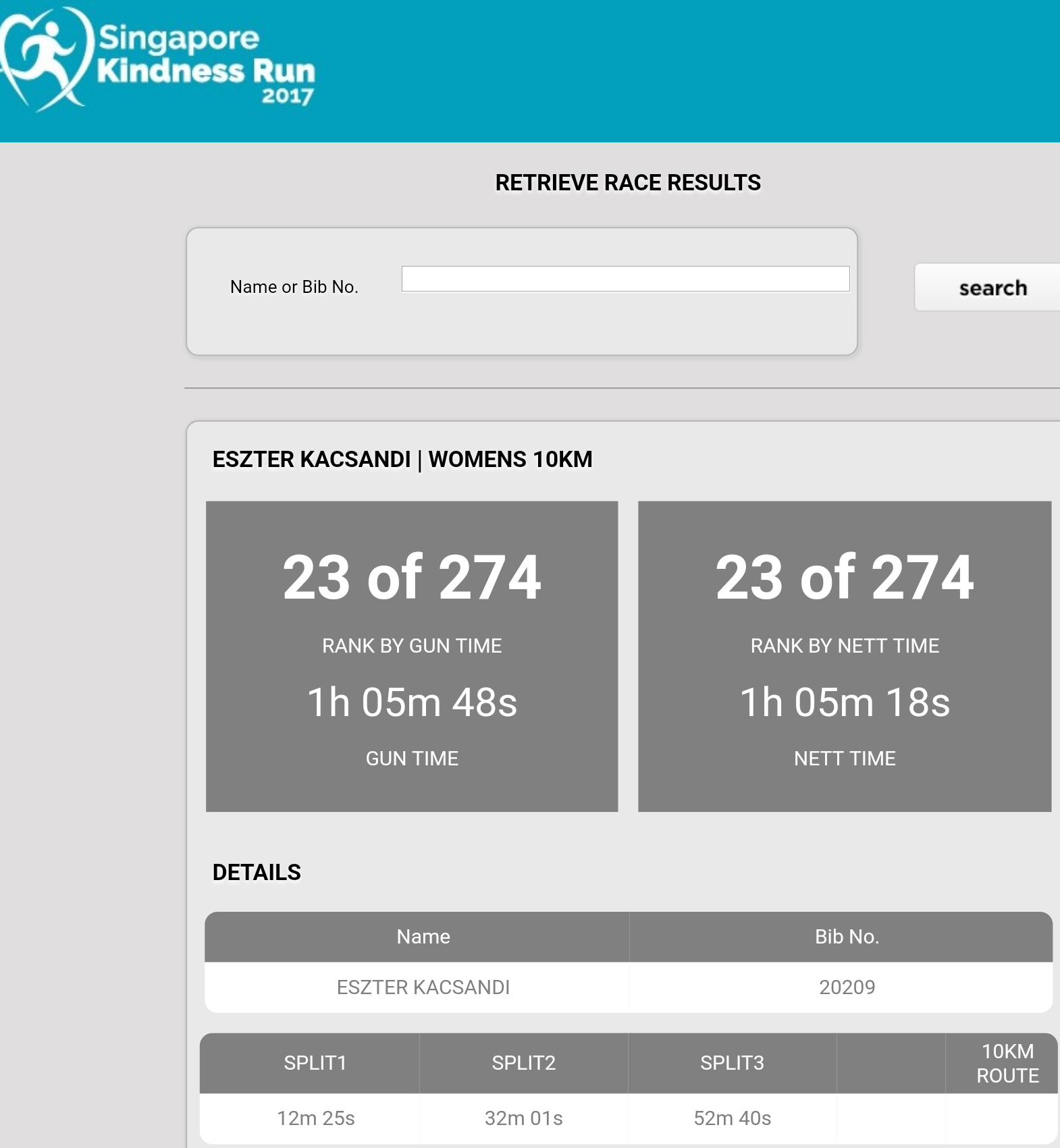Click the Singapore Kindness Run 2017 title

(206, 64)
